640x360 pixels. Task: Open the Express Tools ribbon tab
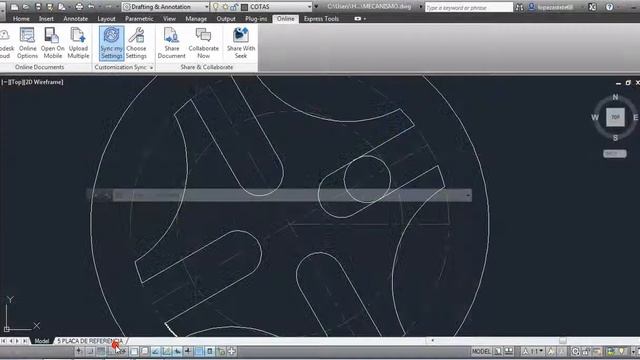click(321, 19)
